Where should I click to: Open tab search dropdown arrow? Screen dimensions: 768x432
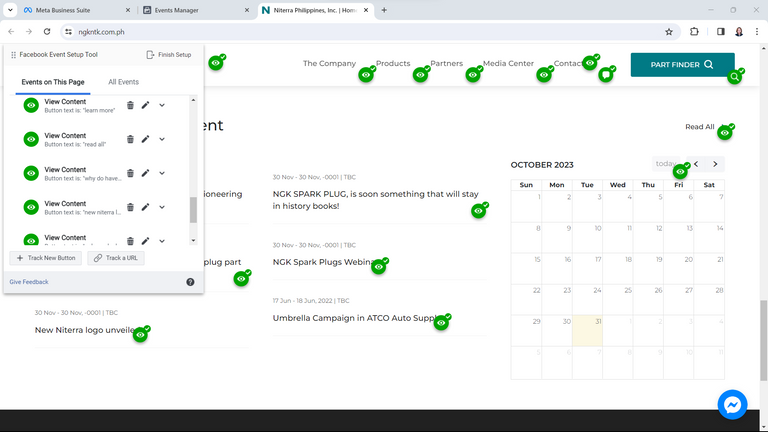coord(10,10)
